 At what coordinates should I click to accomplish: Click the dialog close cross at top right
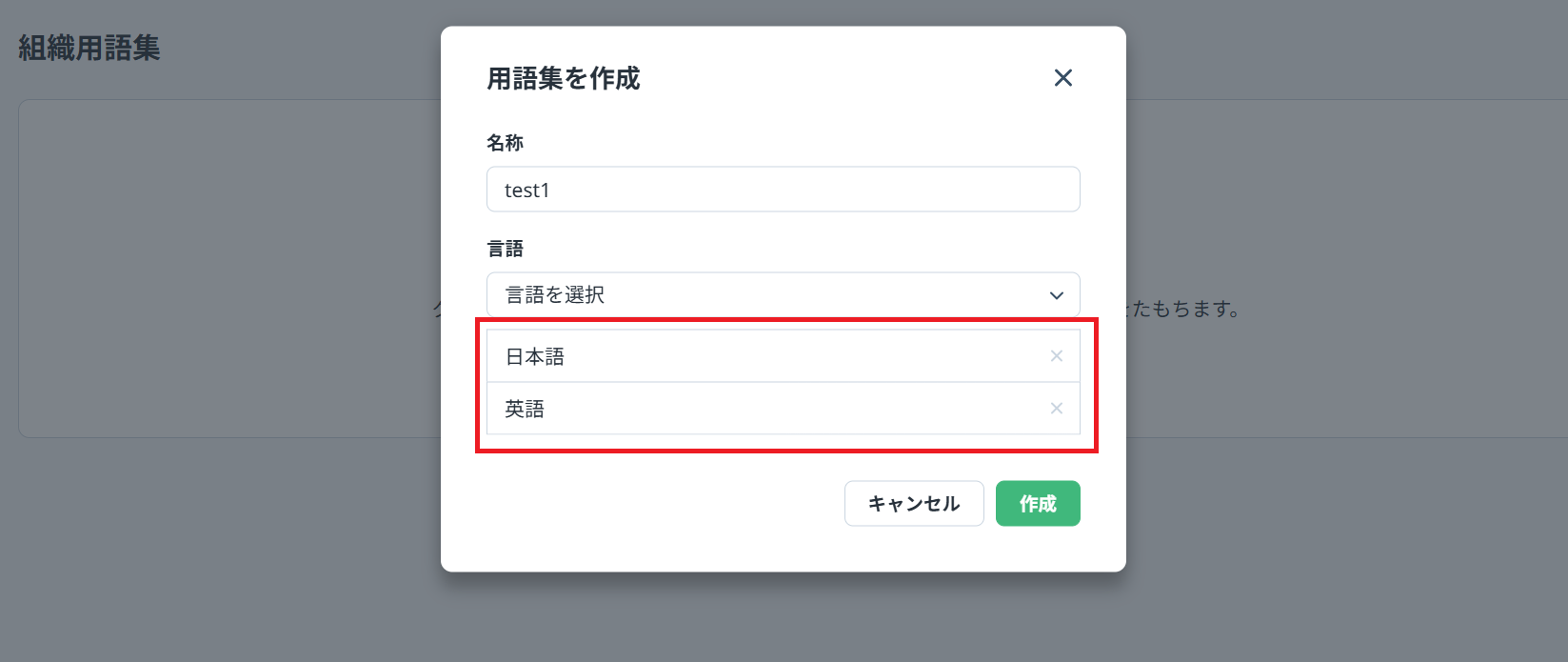pos(1063,78)
